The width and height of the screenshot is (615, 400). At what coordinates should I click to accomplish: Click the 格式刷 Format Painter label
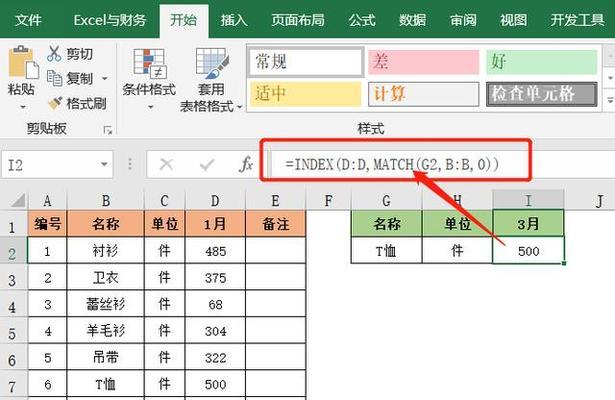(86, 104)
